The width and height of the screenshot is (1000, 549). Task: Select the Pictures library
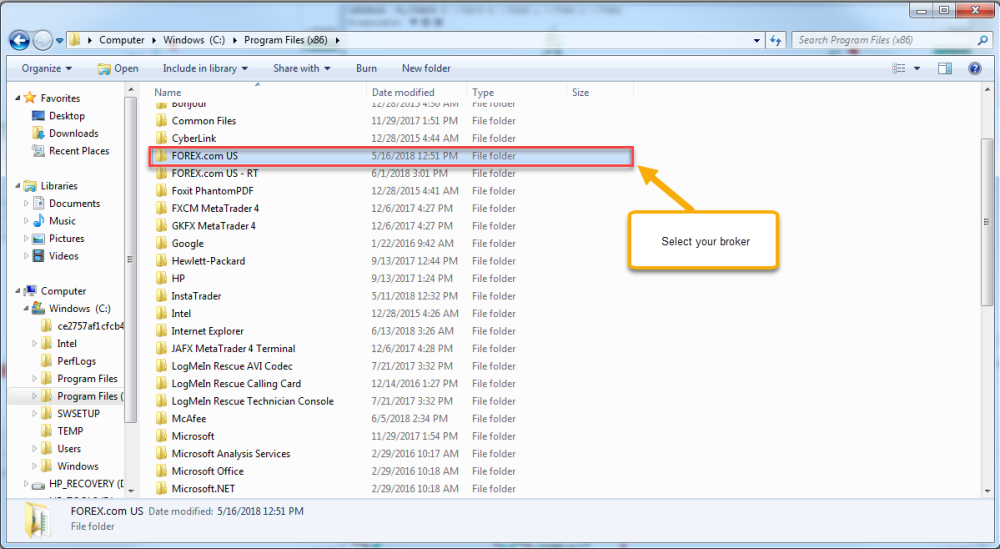(66, 238)
